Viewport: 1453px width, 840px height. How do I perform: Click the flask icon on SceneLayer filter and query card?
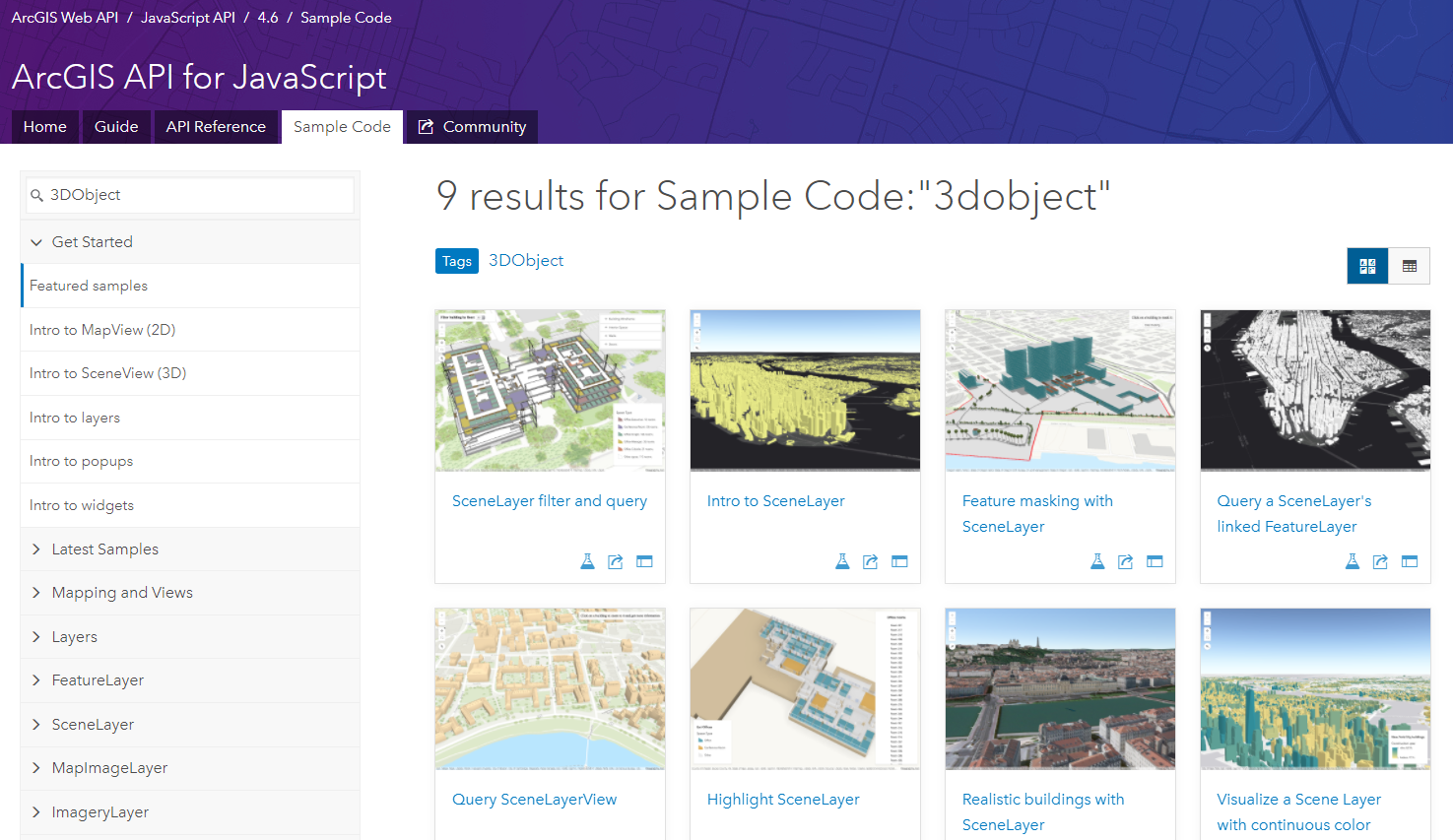pyautogui.click(x=587, y=561)
